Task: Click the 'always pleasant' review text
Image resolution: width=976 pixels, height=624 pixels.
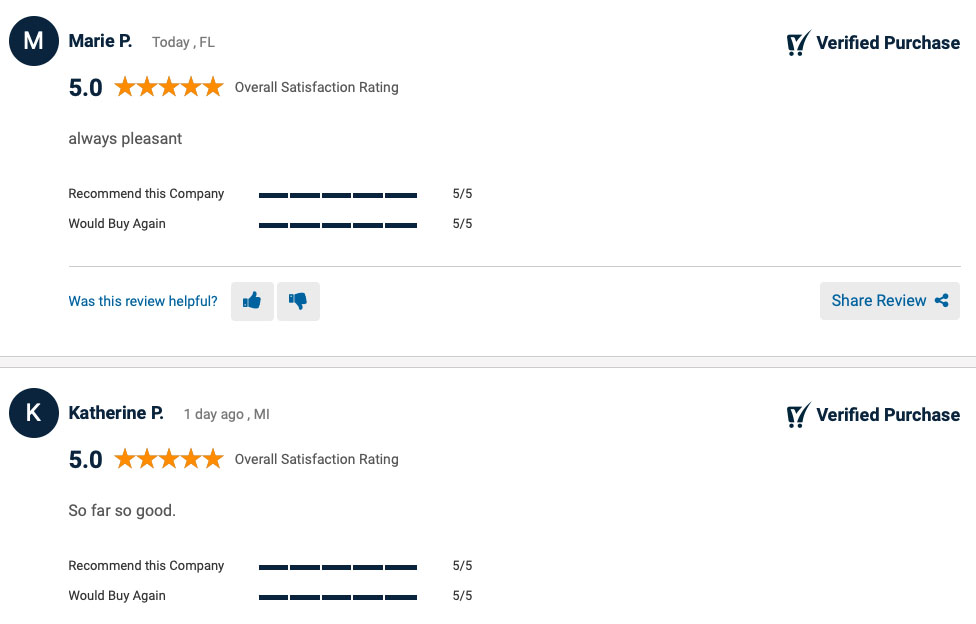Action: [x=125, y=139]
